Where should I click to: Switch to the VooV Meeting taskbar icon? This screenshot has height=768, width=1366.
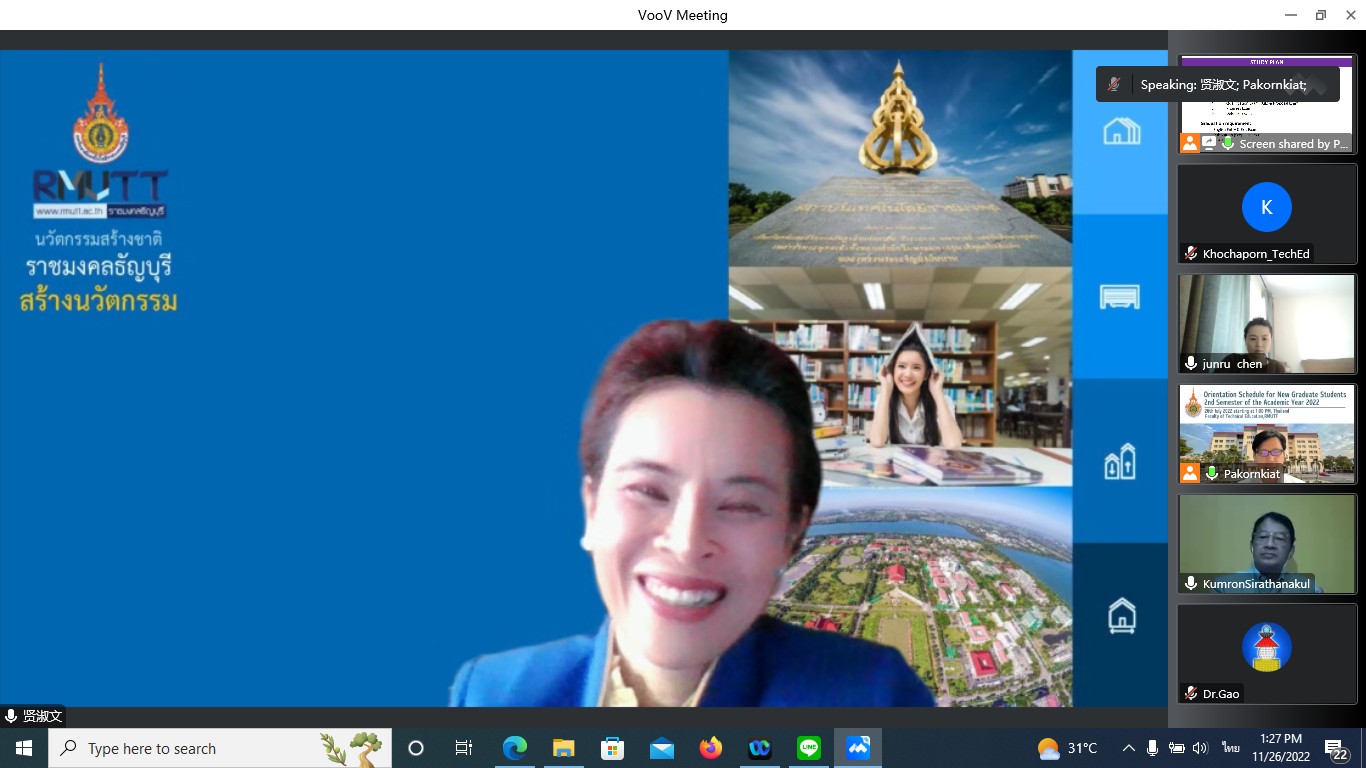point(858,748)
